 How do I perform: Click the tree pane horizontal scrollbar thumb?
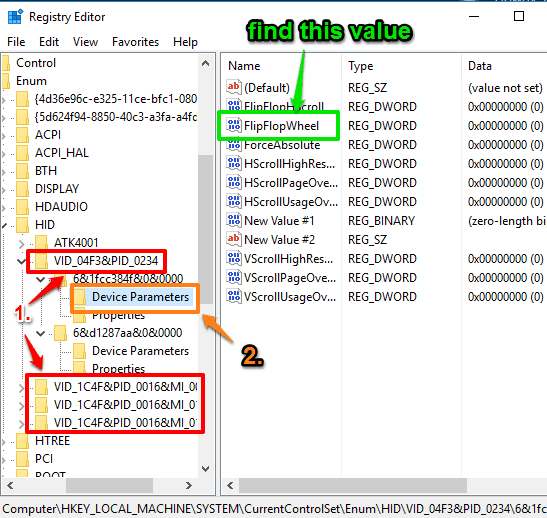point(109,485)
